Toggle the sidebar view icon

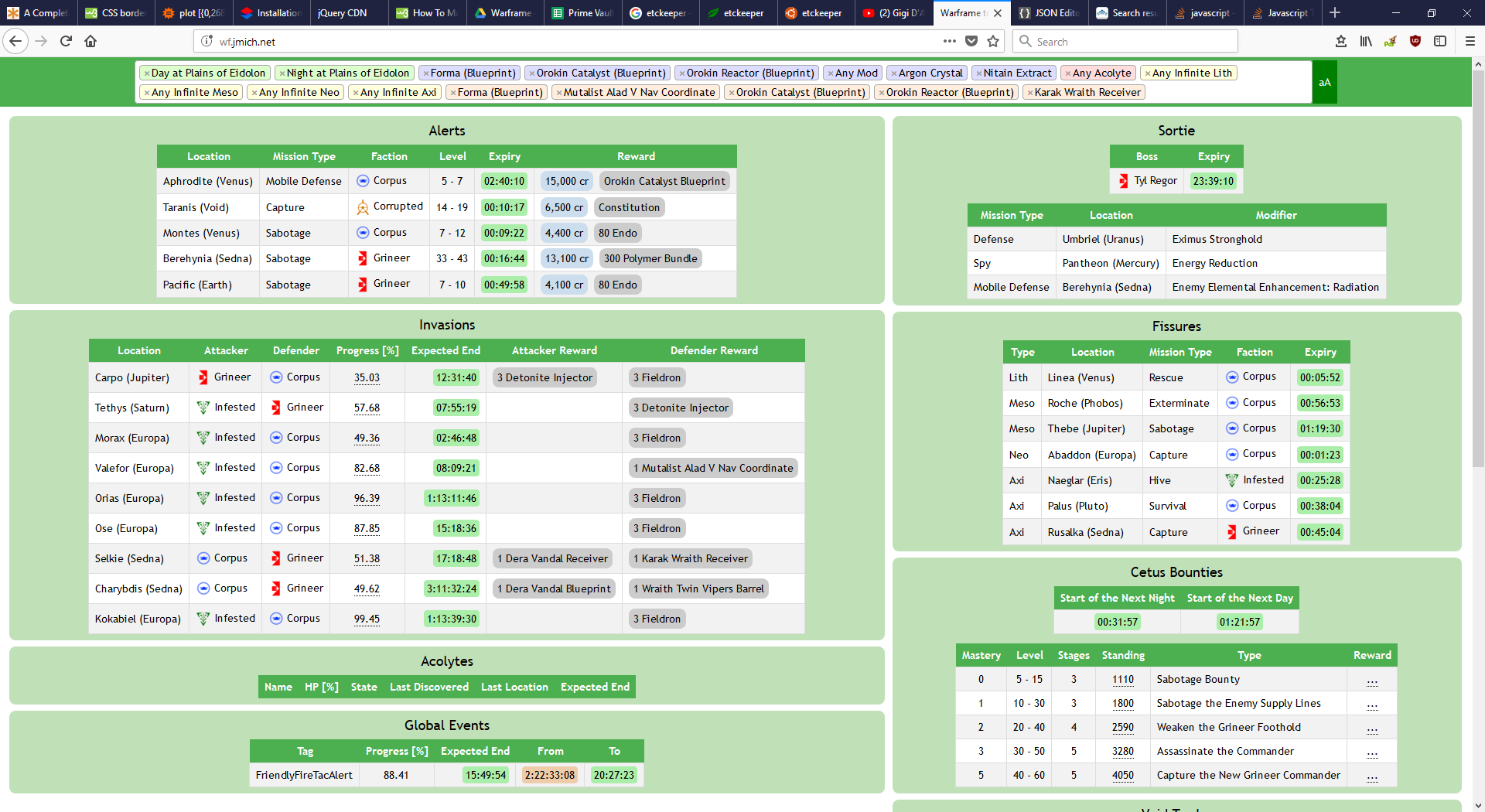(x=1440, y=41)
